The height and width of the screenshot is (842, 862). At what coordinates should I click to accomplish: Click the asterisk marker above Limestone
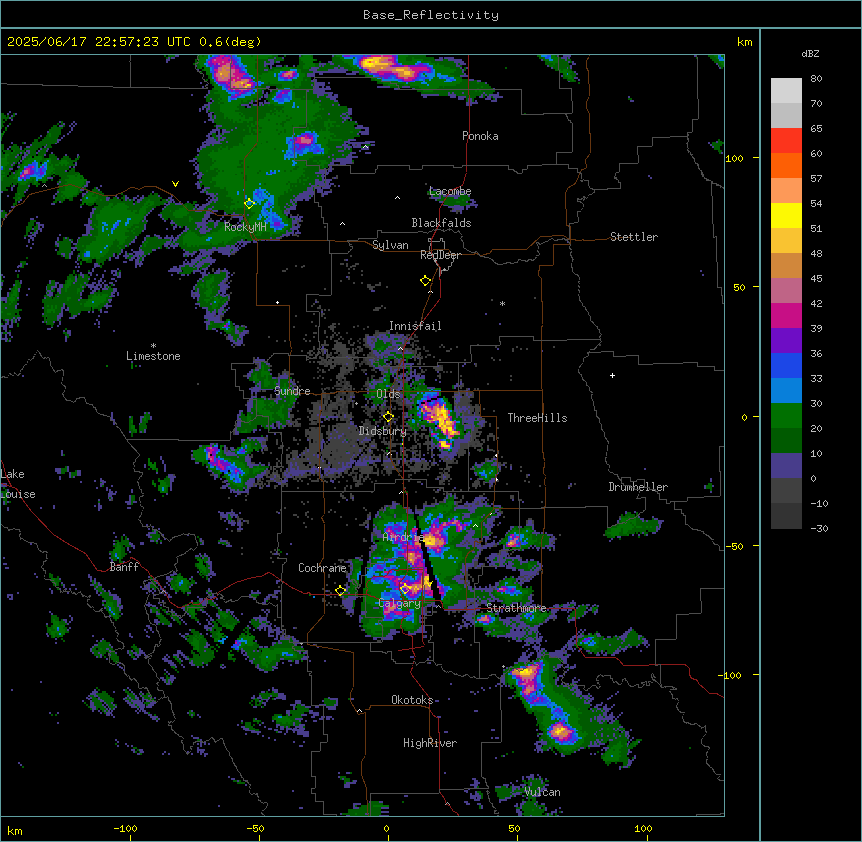coord(153,346)
